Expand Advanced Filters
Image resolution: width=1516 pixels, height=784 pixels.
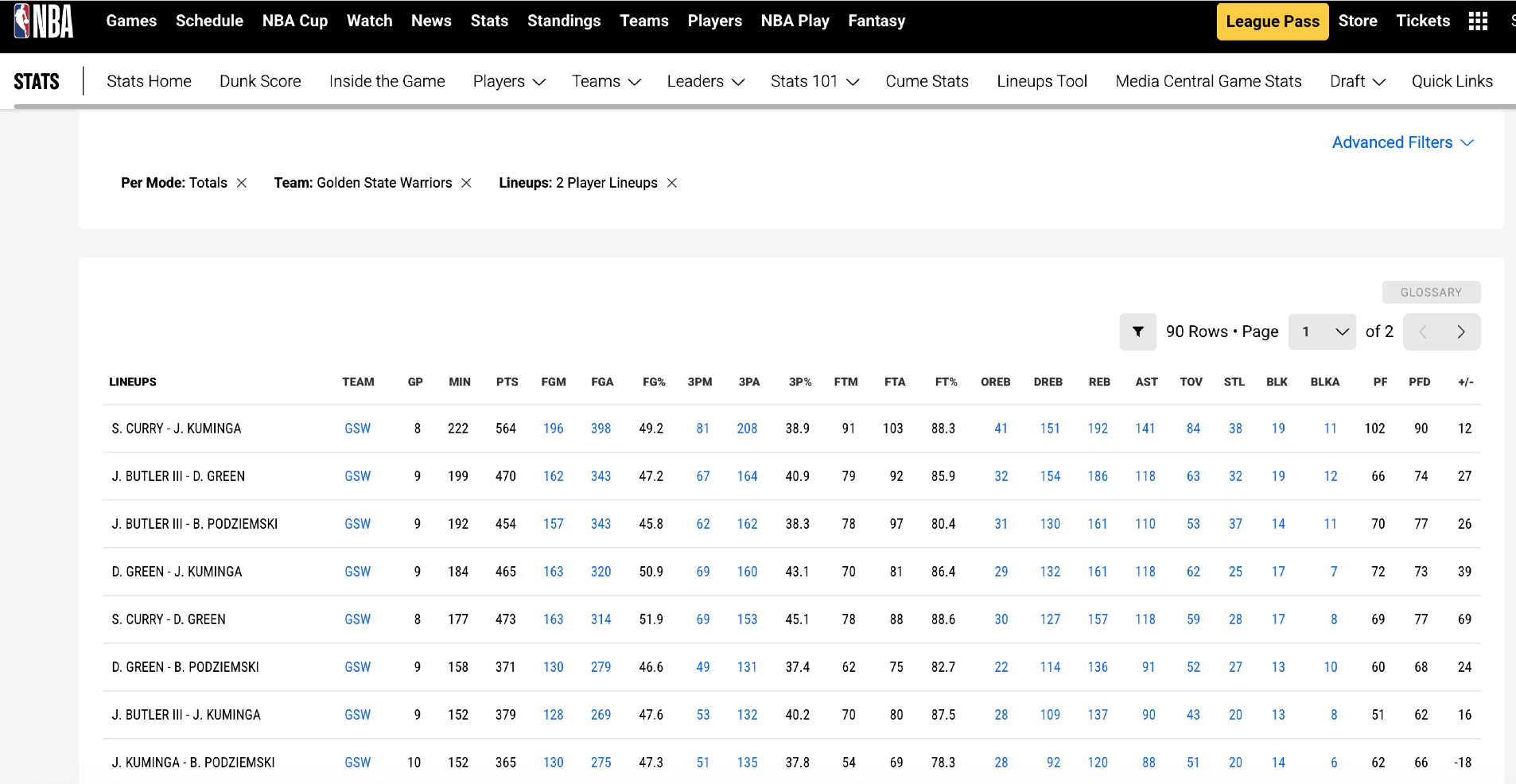[x=1403, y=142]
